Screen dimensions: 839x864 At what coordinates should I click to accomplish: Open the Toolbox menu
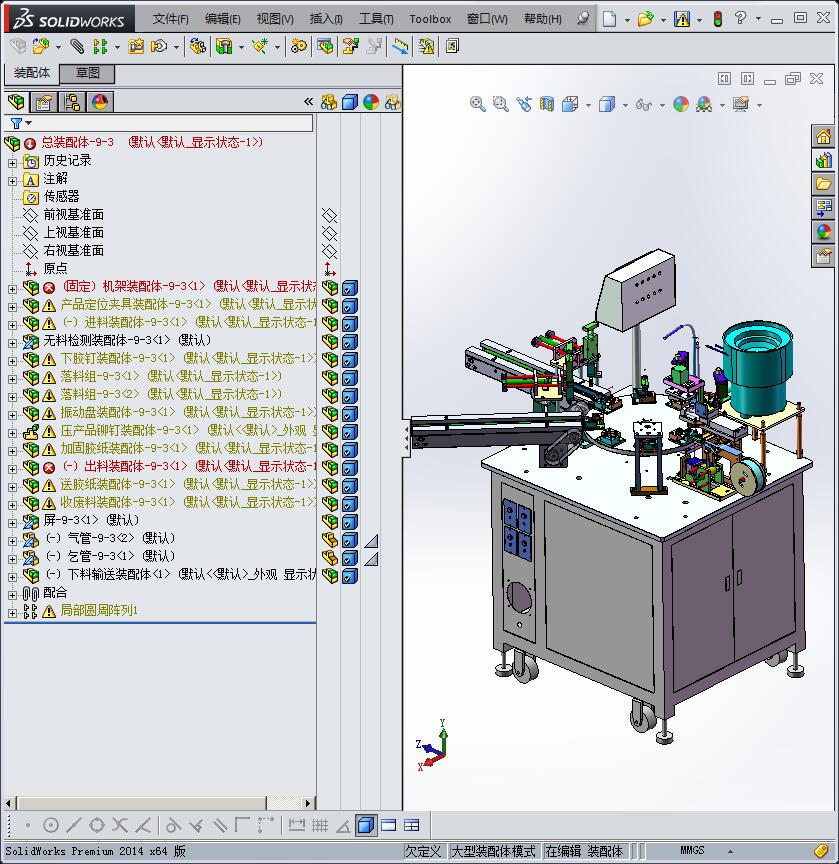(x=430, y=19)
